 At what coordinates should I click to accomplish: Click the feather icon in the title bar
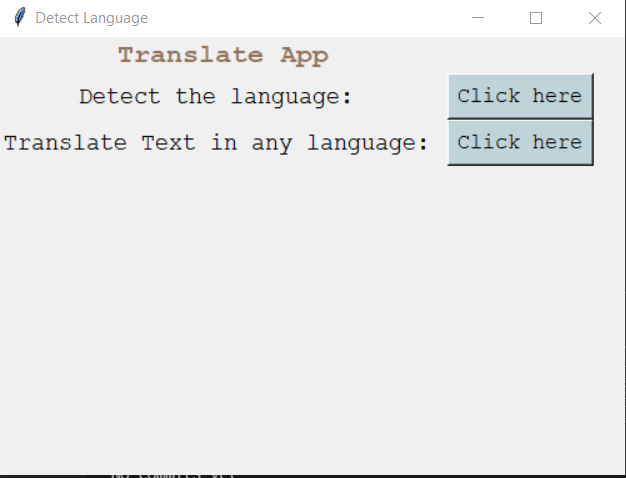(x=20, y=18)
